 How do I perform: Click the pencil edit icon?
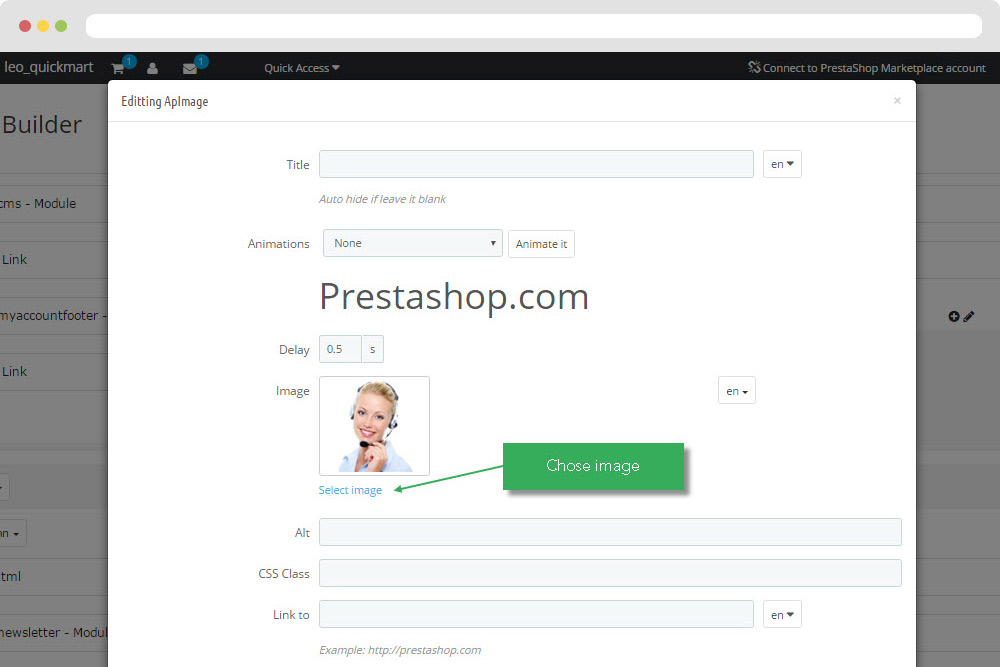[x=969, y=316]
